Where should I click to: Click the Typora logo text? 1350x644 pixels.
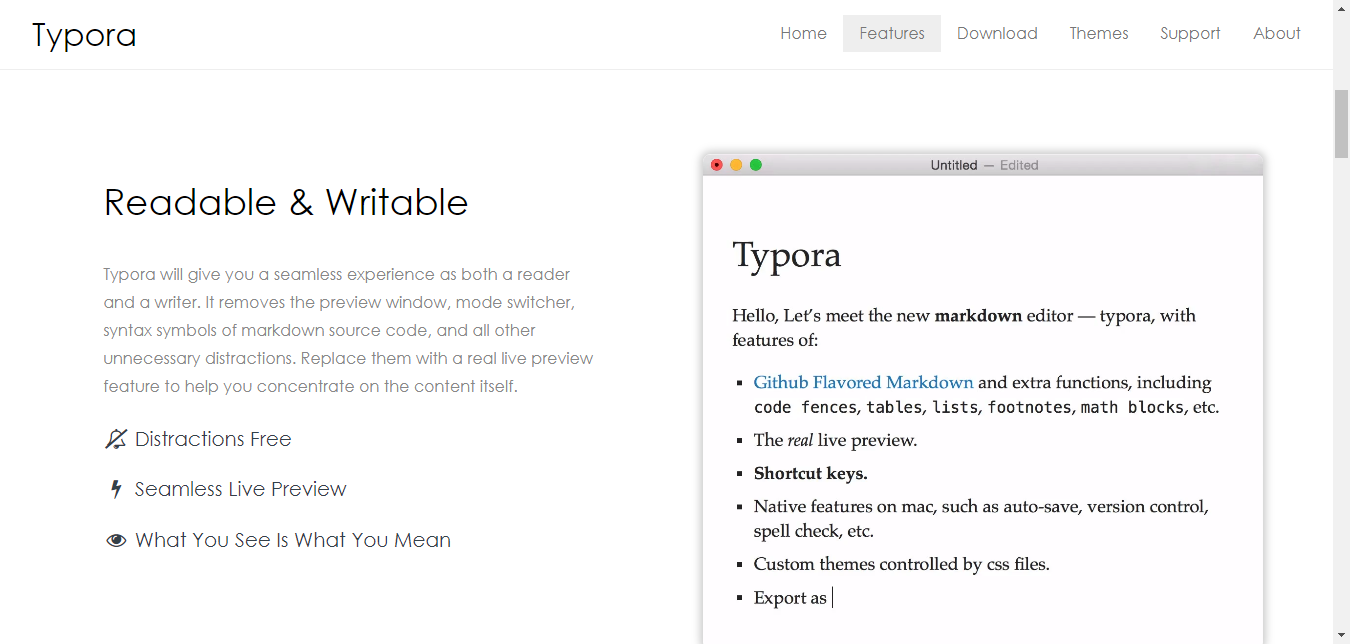click(x=84, y=34)
